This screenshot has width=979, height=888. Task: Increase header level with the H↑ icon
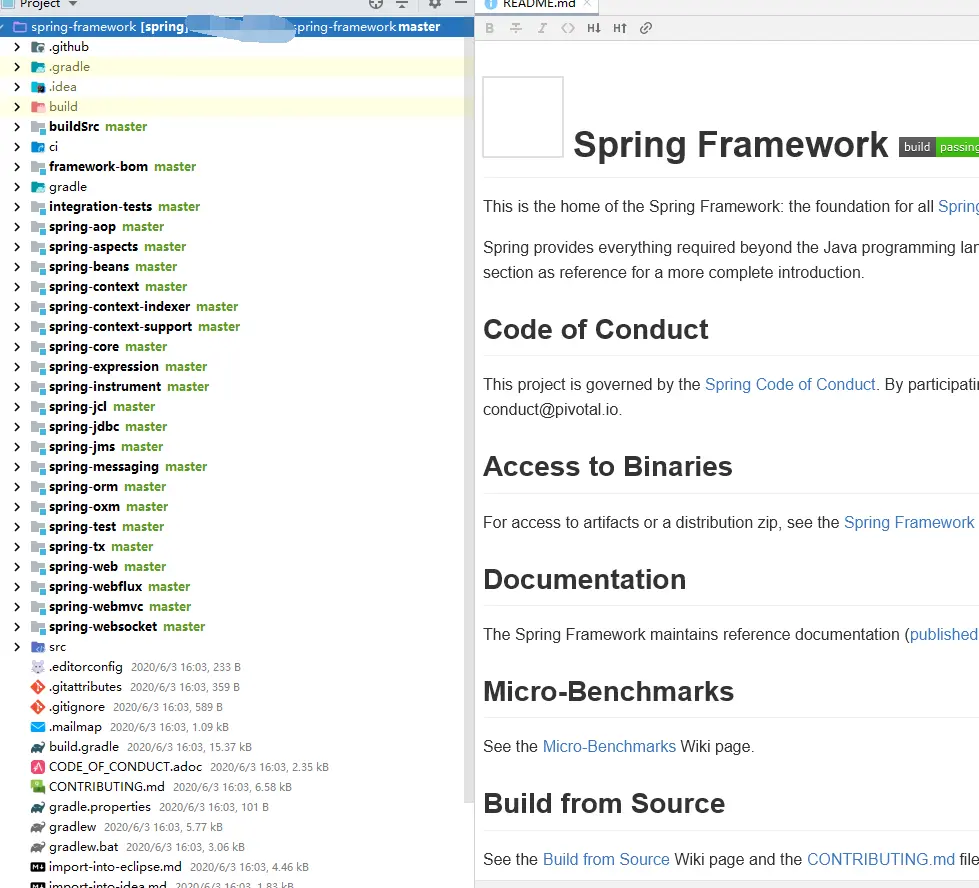620,28
